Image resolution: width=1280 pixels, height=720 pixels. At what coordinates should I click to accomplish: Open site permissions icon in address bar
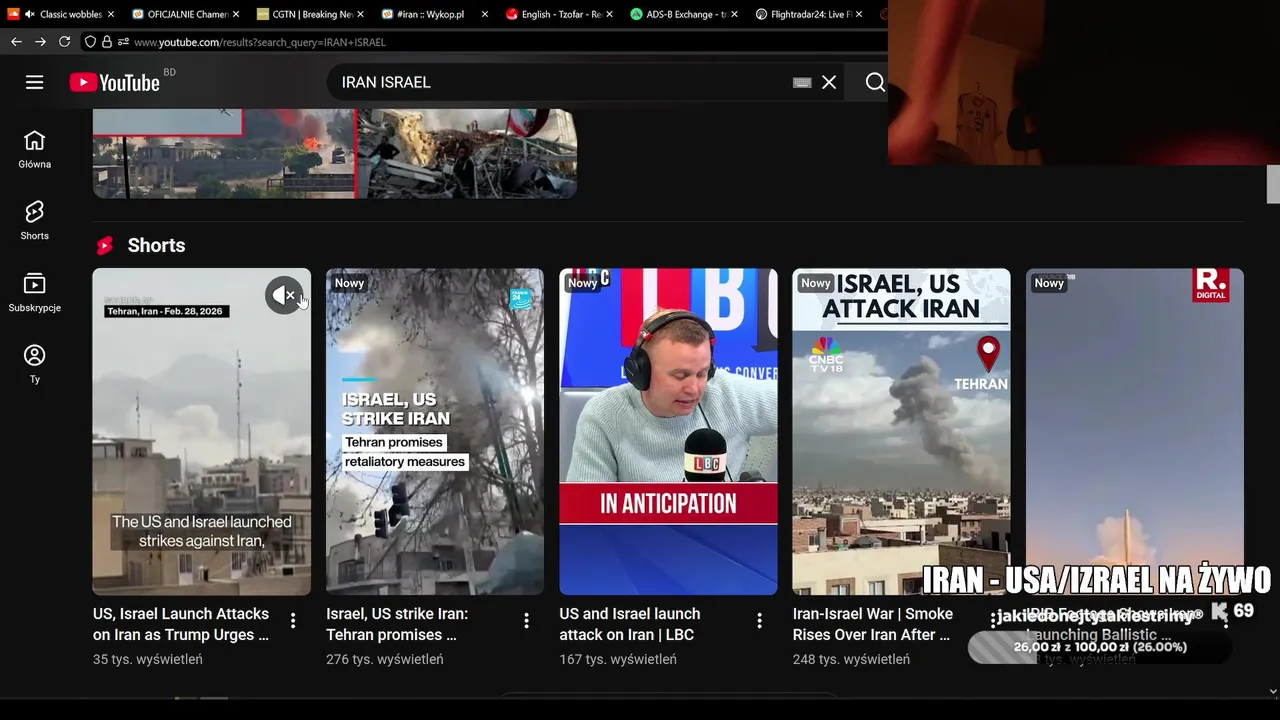pos(123,42)
